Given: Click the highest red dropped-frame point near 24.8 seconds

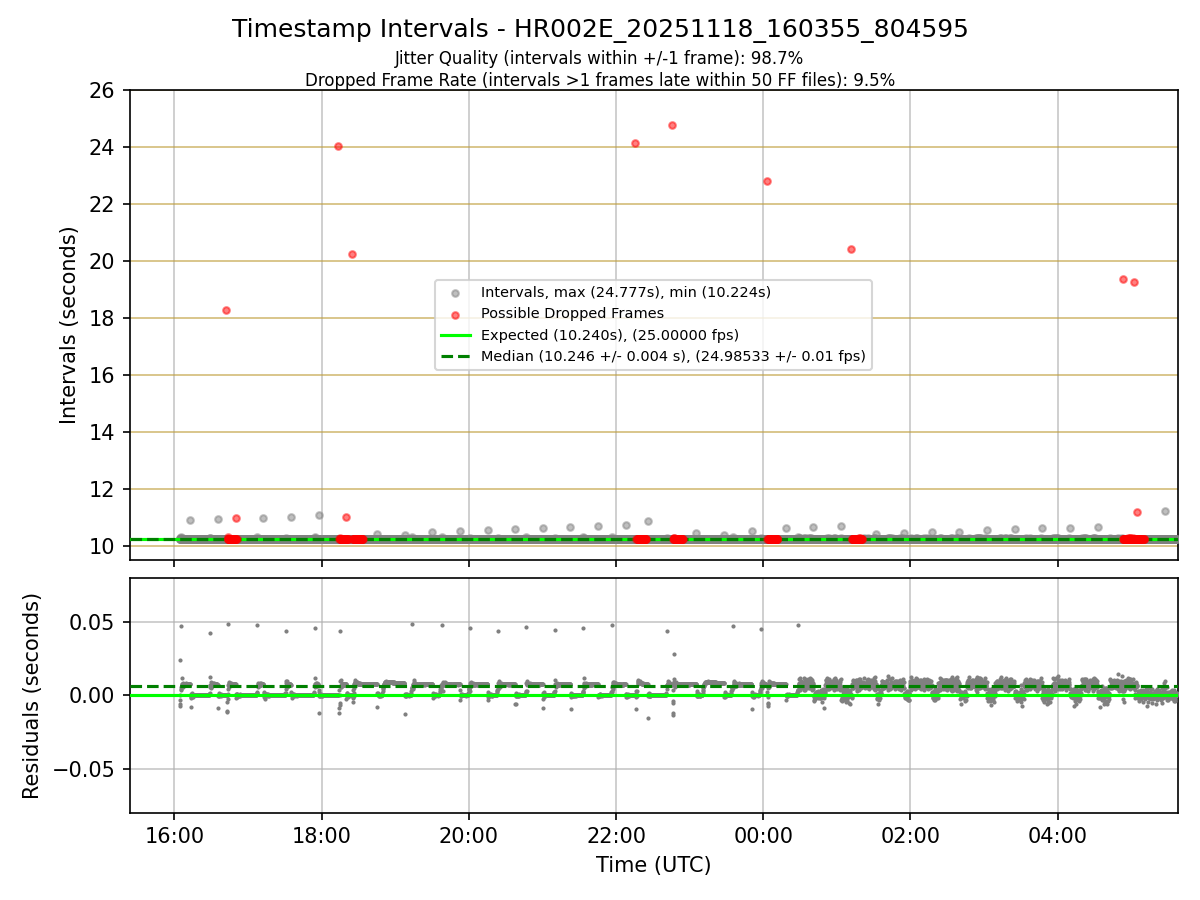Looking at the screenshot, I should [x=672, y=125].
